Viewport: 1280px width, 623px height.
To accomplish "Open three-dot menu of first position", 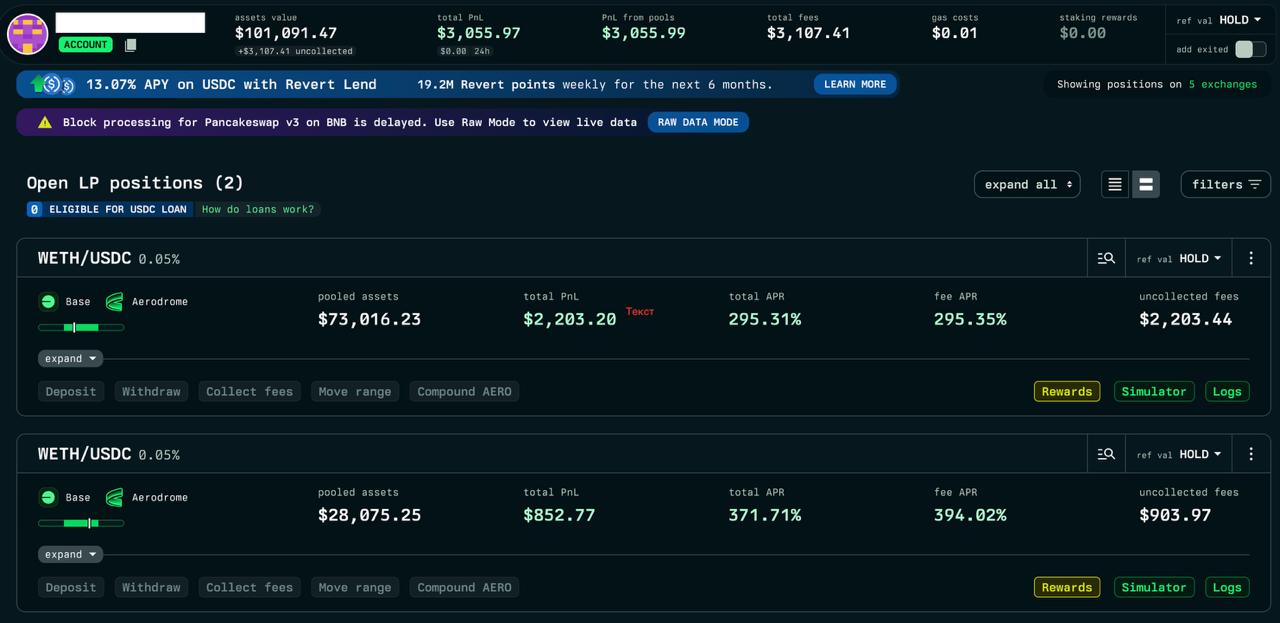I will 1251,258.
